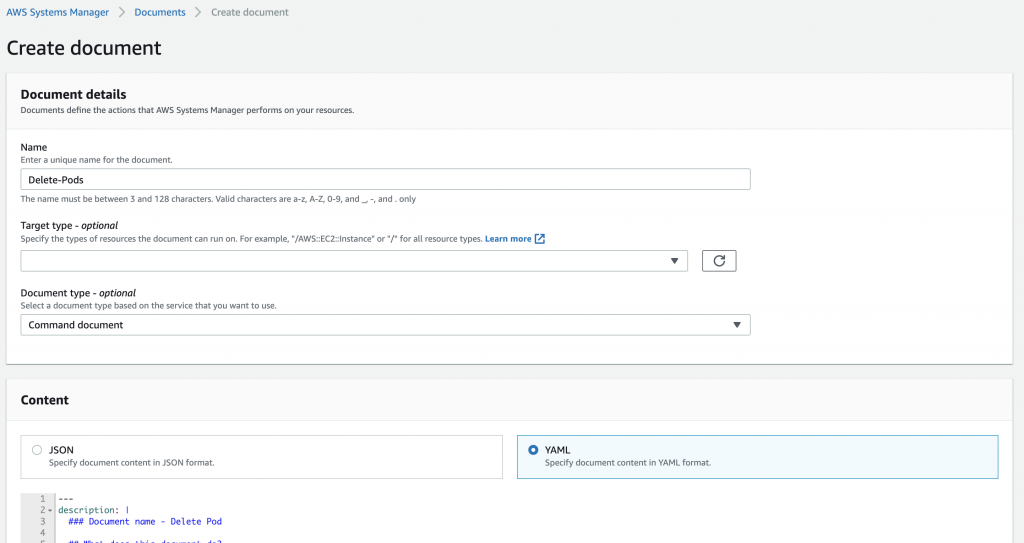This screenshot has width=1024, height=543.
Task: Click the Create document breadcrumb item
Action: point(248,13)
